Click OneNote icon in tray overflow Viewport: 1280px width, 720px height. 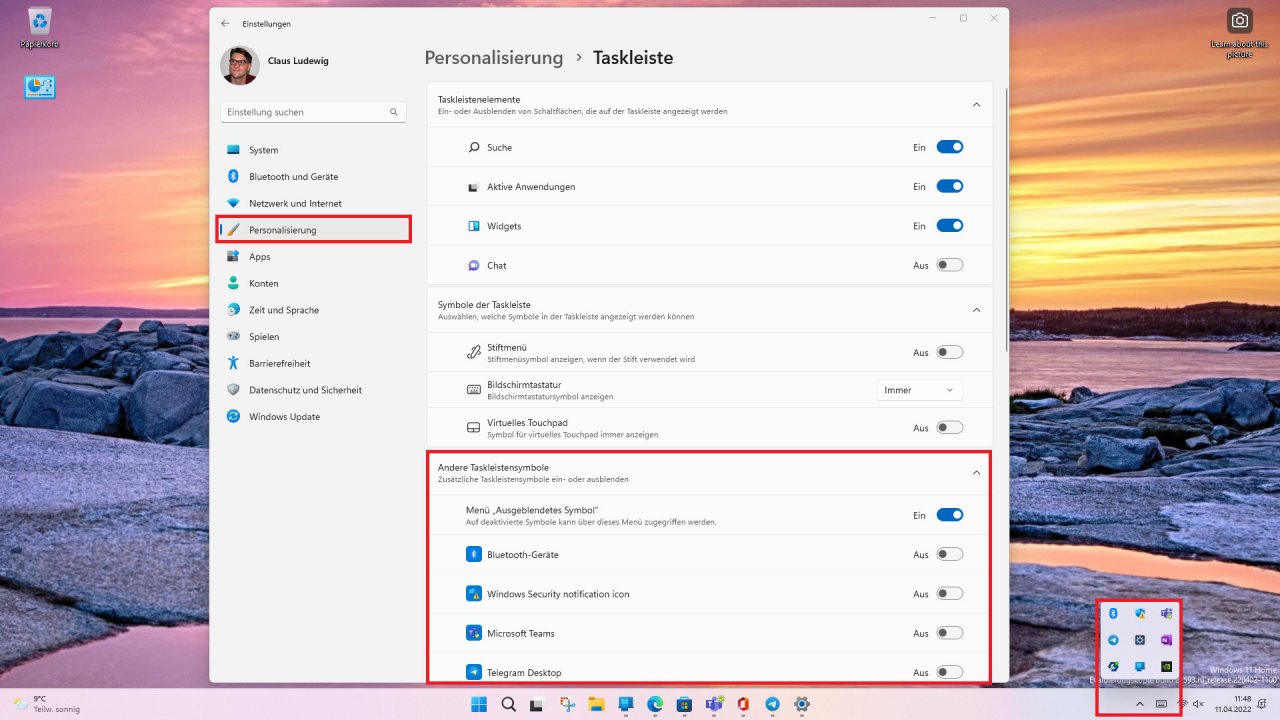[x=1166, y=639]
